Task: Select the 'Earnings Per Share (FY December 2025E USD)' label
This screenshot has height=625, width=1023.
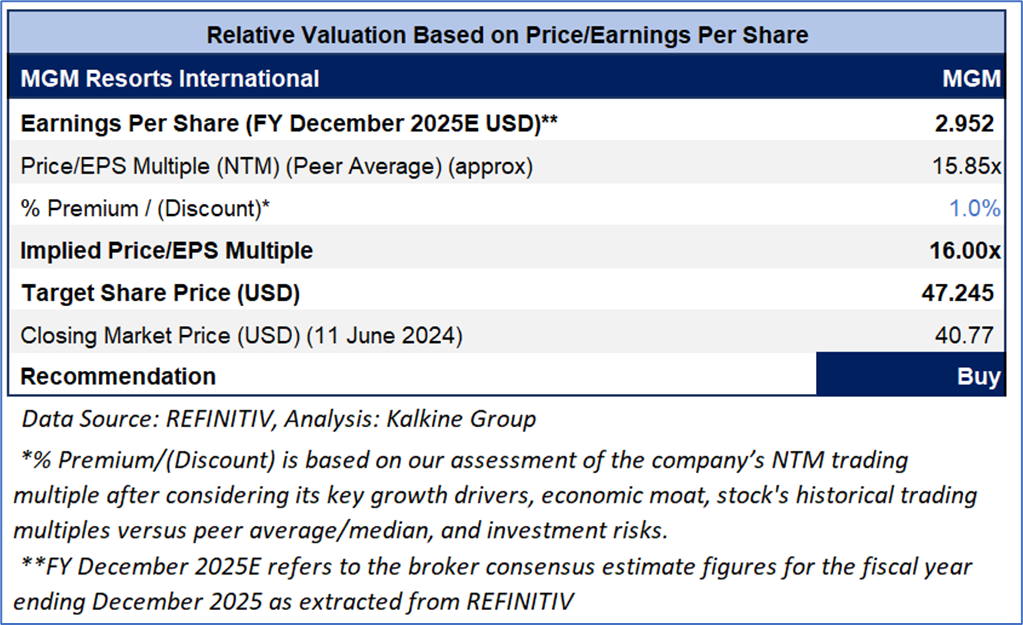Action: pyautogui.click(x=289, y=123)
